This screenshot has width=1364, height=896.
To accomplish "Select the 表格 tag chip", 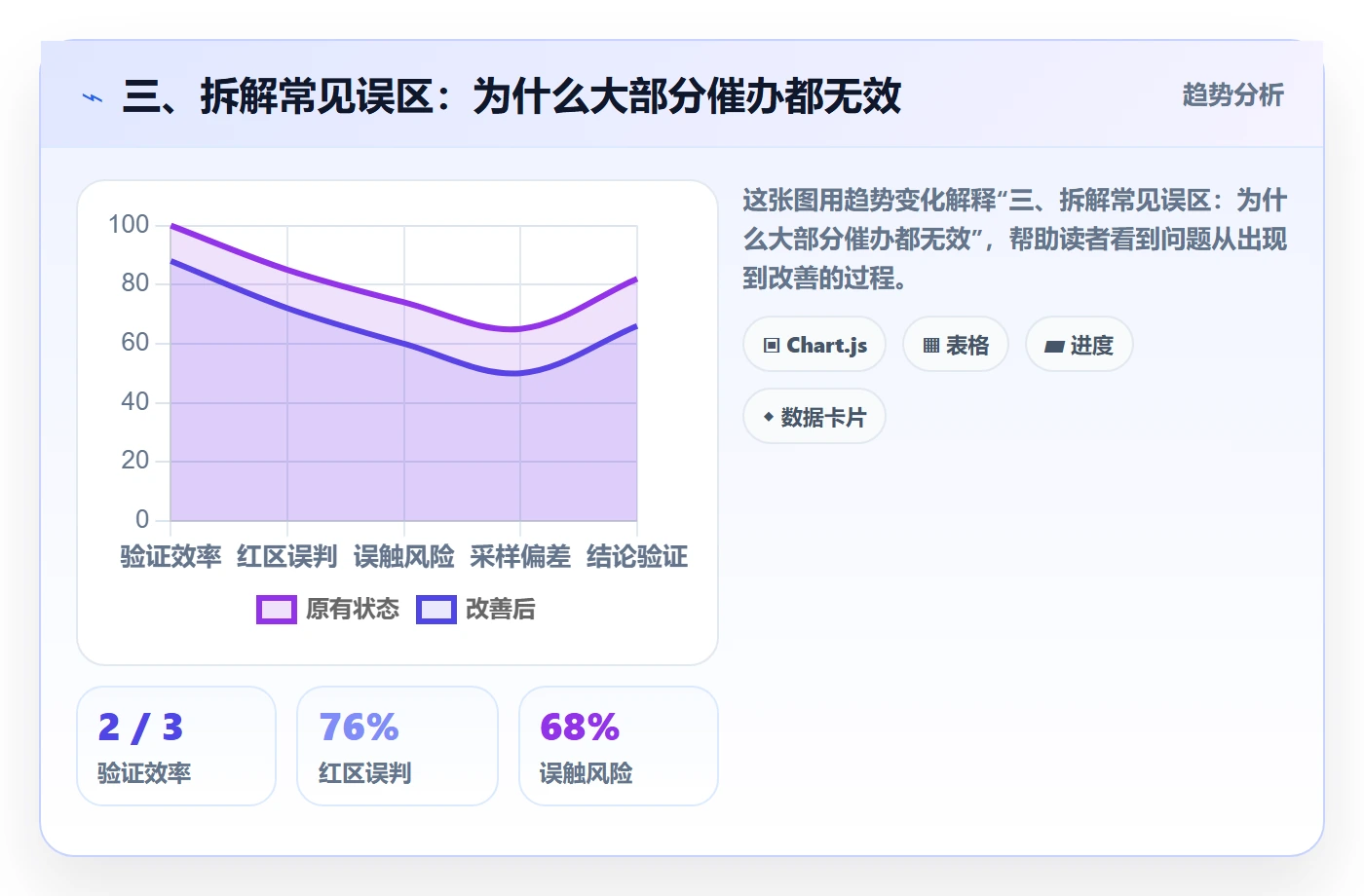I will [x=956, y=345].
